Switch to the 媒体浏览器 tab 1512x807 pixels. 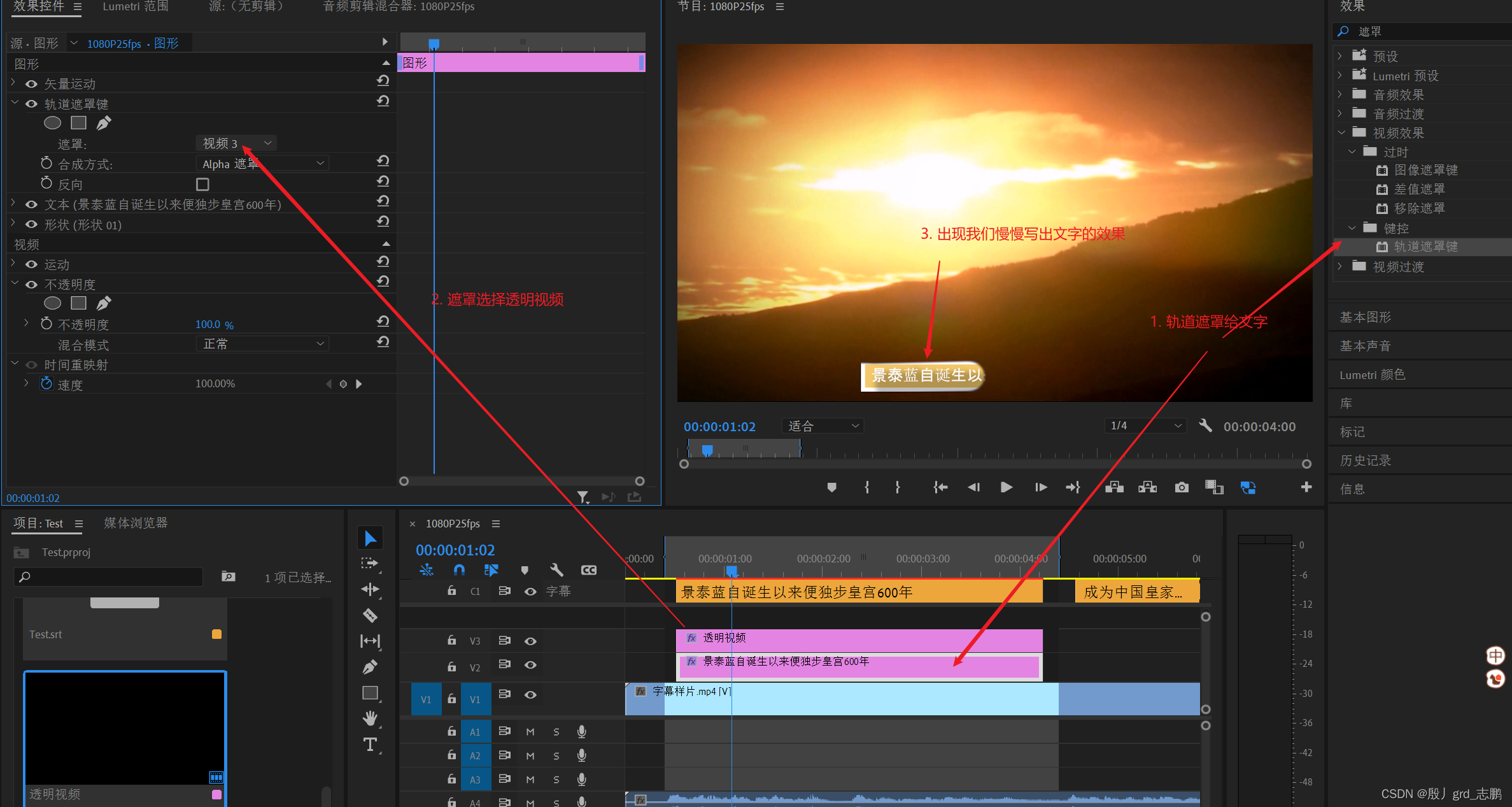pyautogui.click(x=136, y=523)
